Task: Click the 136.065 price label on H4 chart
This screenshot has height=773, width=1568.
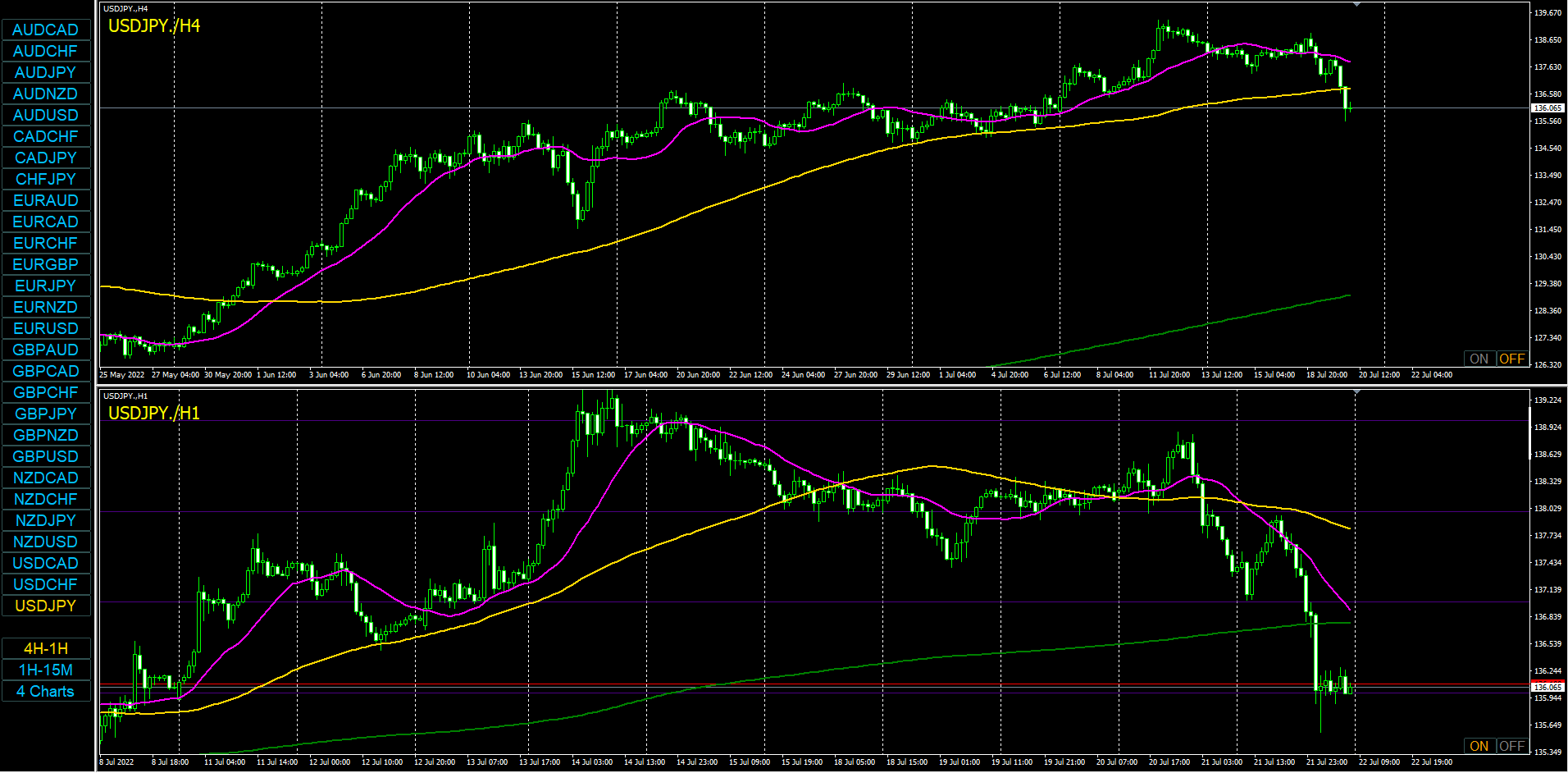Action: (1548, 108)
